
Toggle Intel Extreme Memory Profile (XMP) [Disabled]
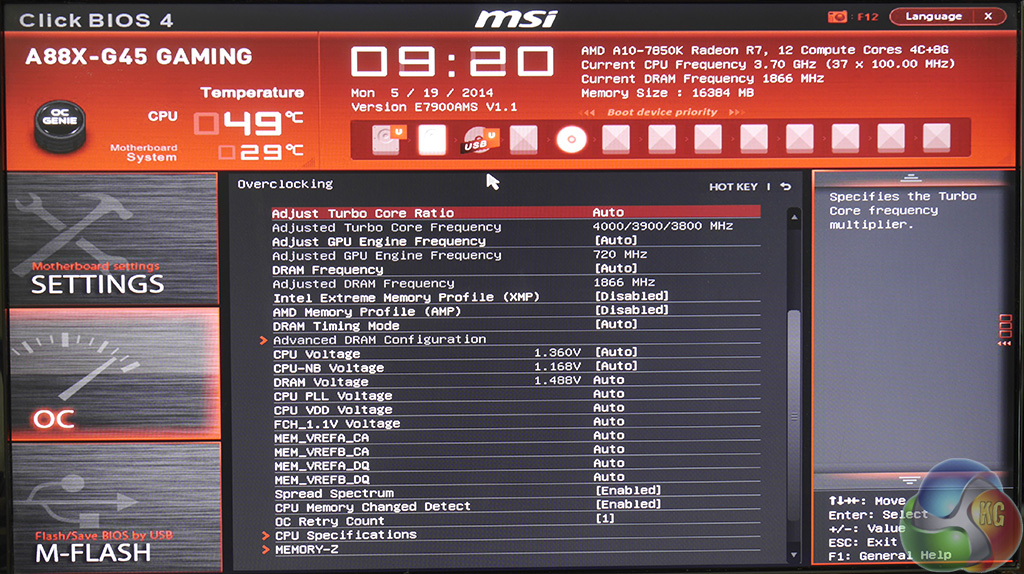632,296
